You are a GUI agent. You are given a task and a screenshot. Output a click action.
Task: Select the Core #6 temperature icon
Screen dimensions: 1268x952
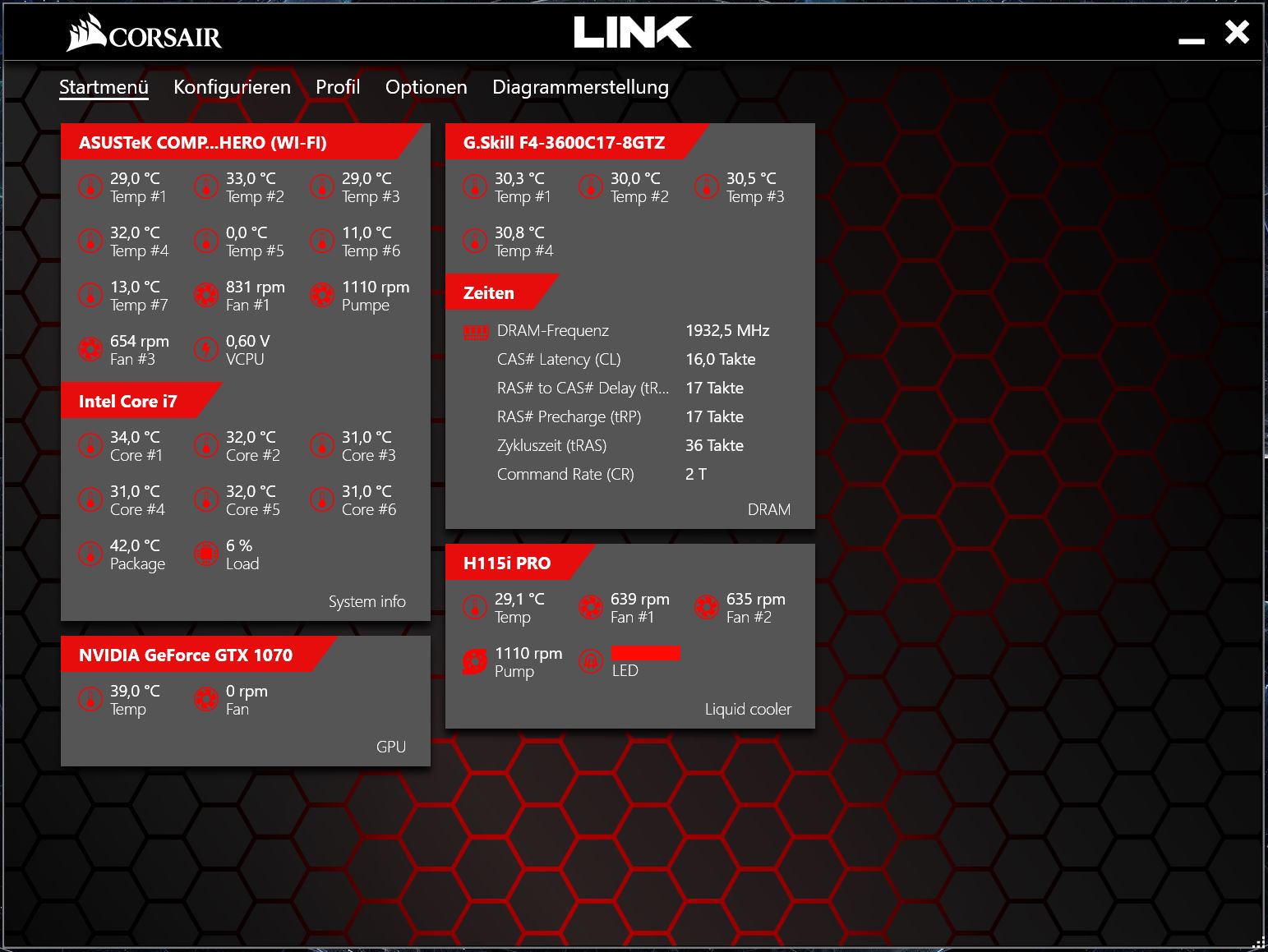pos(321,499)
